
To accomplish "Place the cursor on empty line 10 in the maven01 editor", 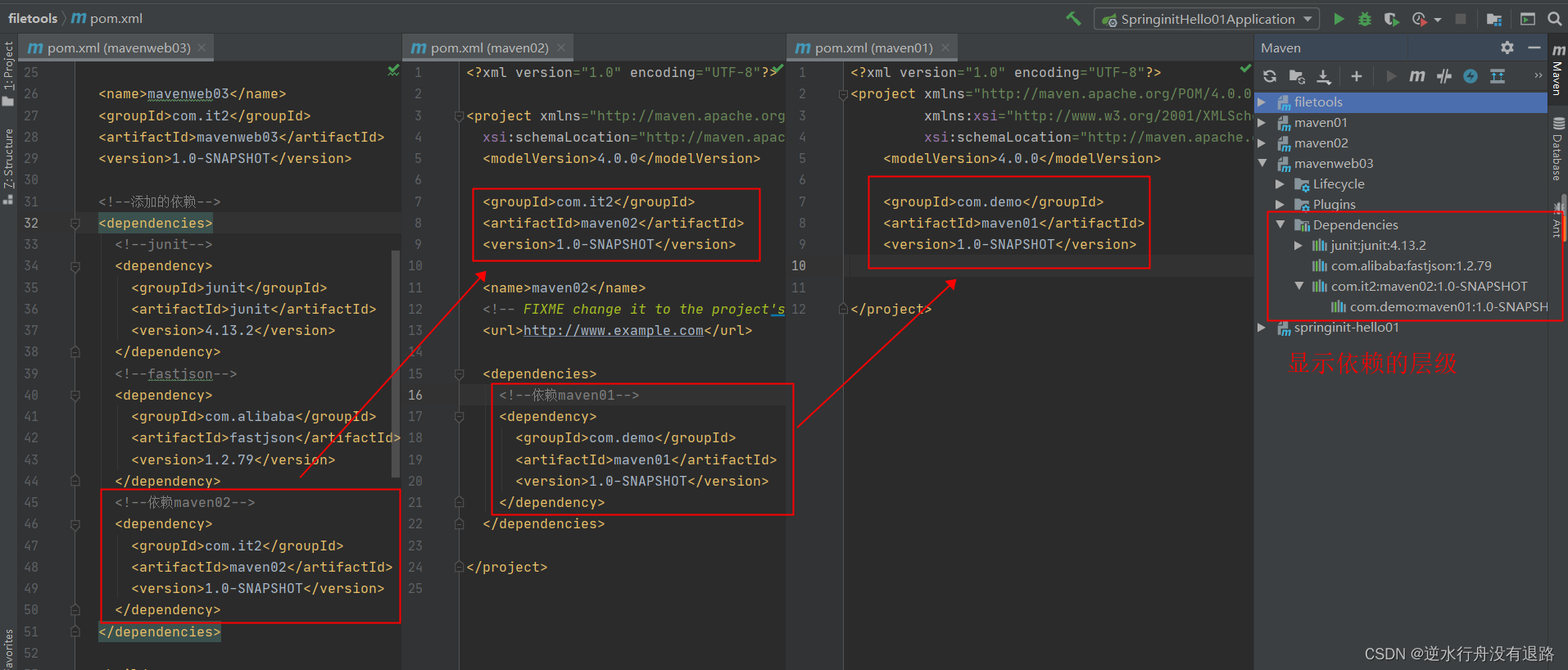I will point(1049,266).
